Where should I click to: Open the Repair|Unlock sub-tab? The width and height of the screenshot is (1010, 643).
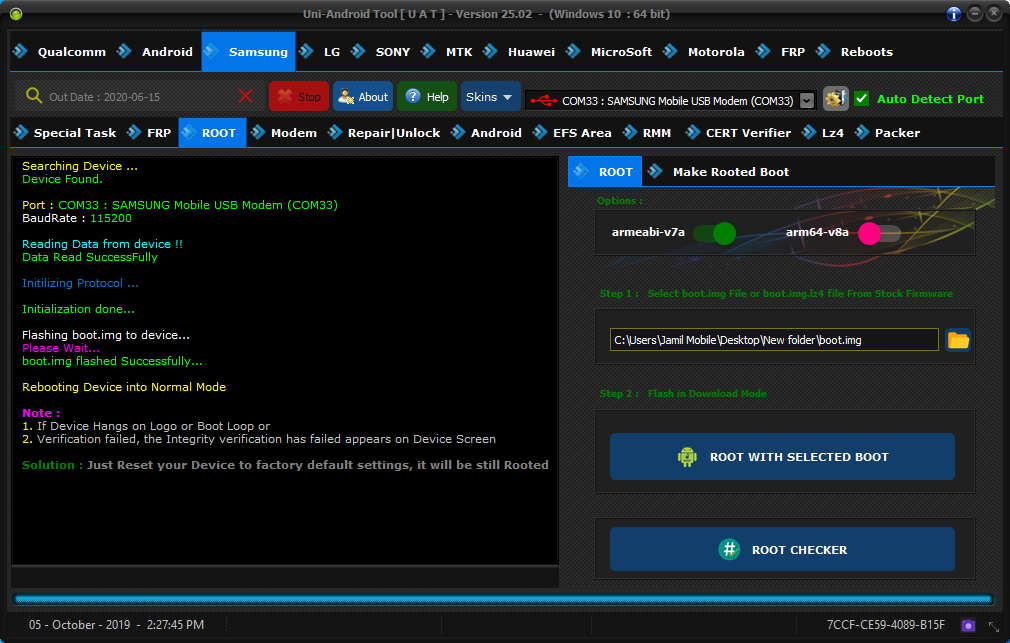[385, 133]
